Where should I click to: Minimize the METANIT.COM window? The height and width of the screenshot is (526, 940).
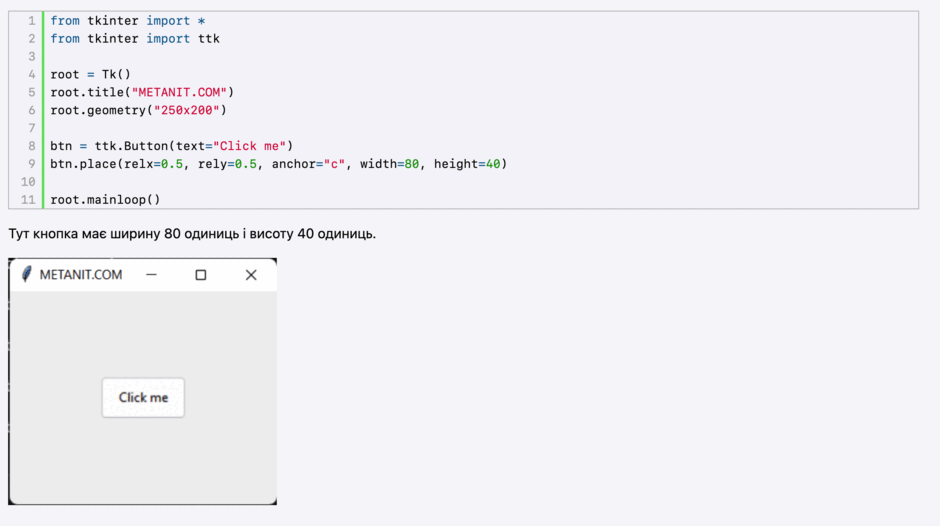pyautogui.click(x=151, y=275)
